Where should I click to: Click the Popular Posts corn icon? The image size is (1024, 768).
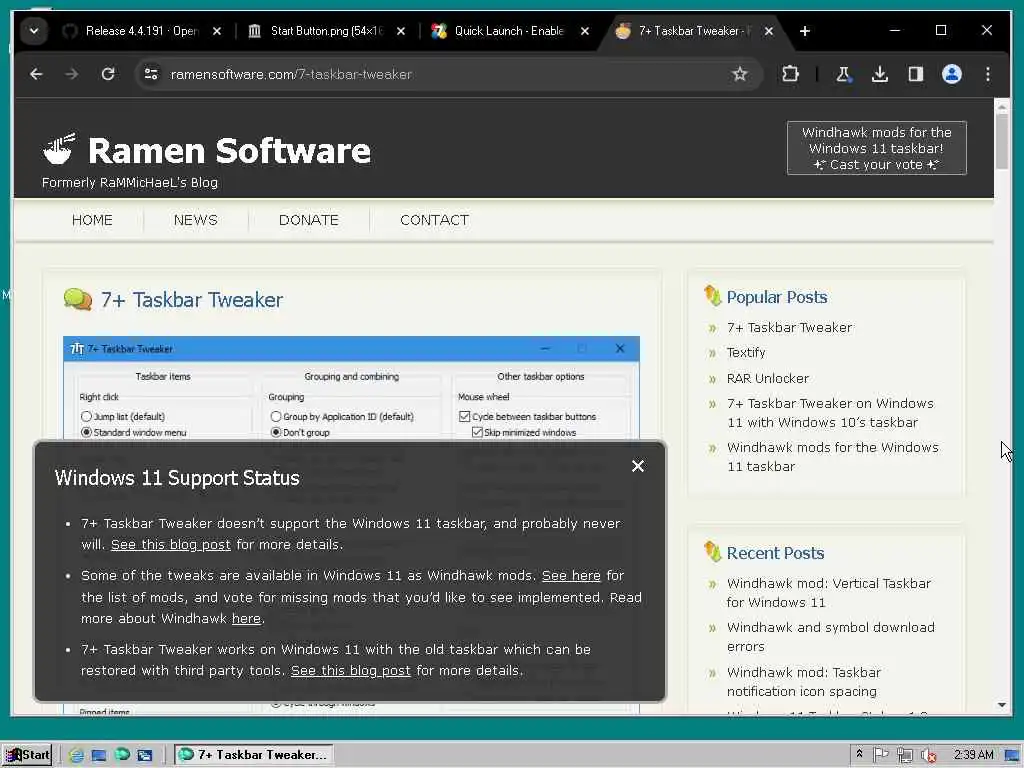[x=712, y=296]
